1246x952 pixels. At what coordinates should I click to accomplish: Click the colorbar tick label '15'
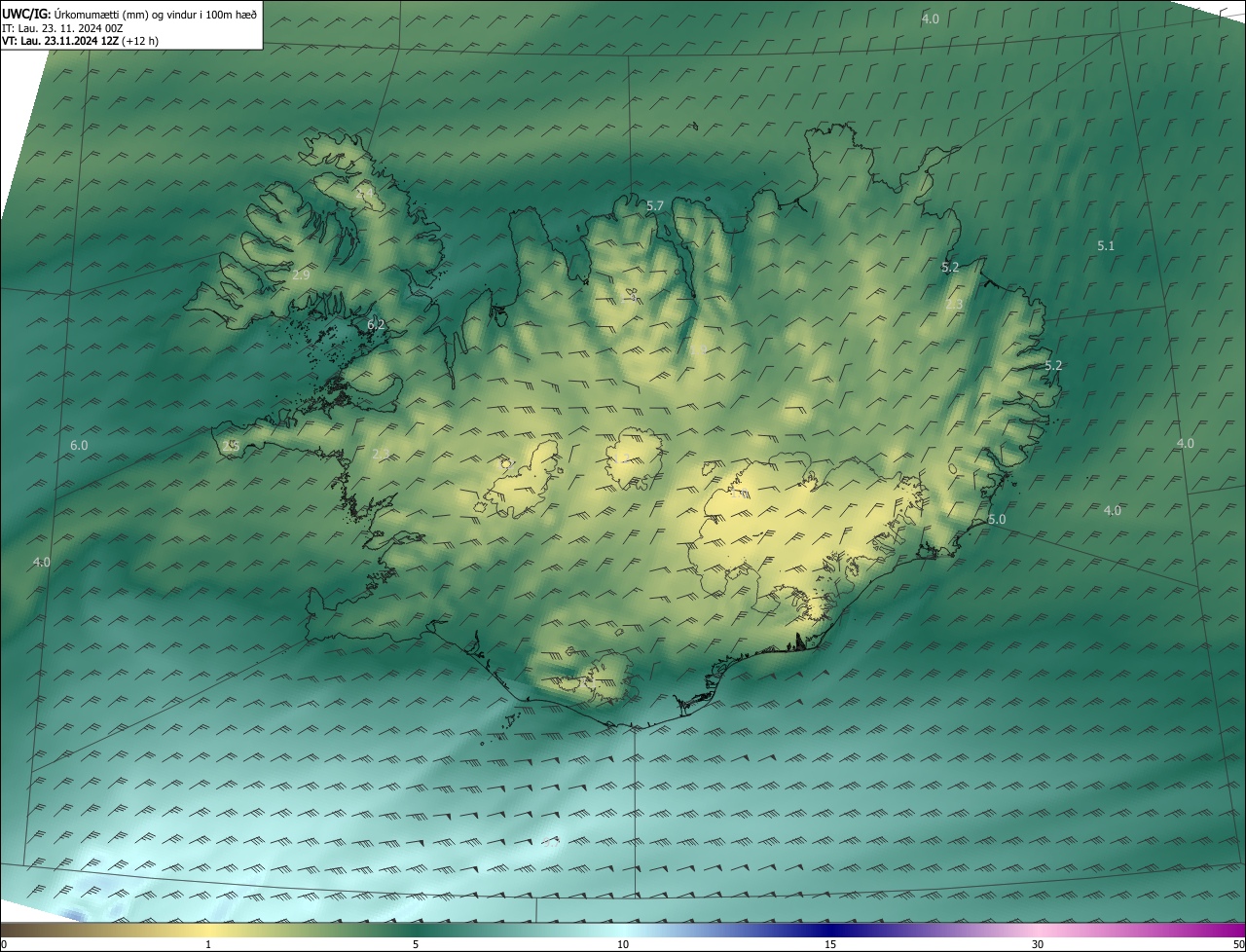(x=830, y=944)
